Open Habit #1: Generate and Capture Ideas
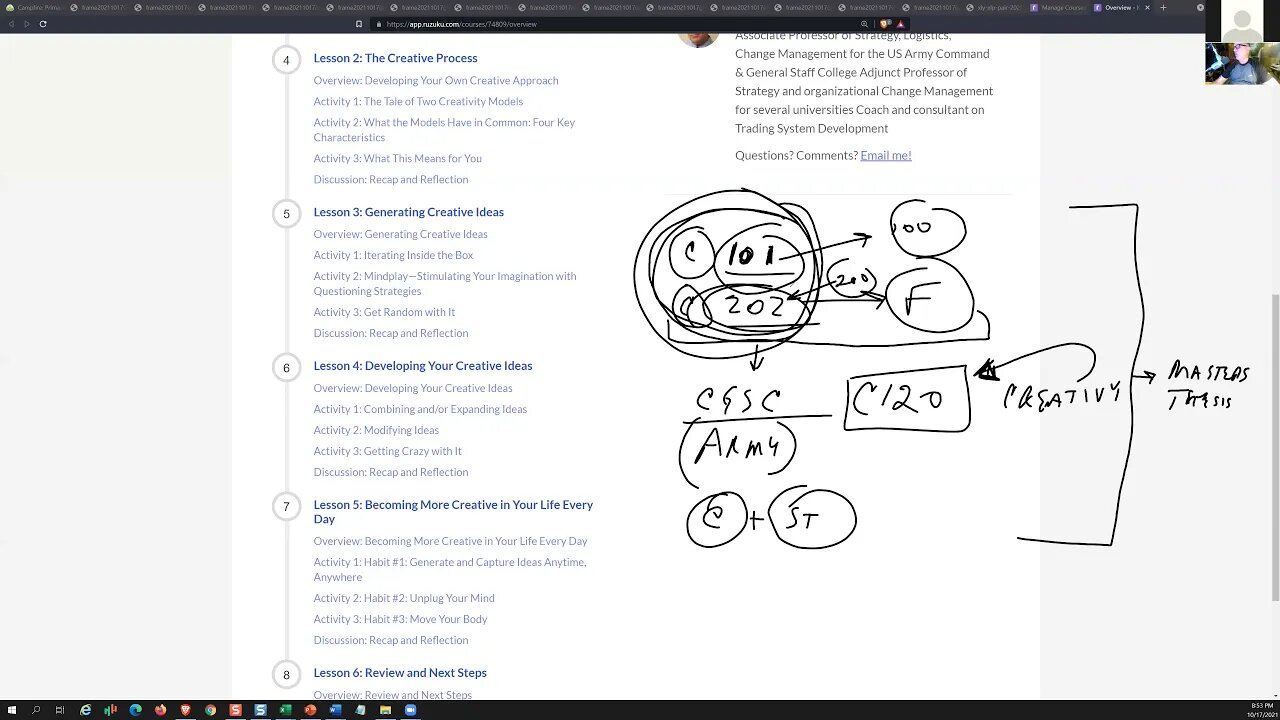This screenshot has height=720, width=1280. pos(450,569)
